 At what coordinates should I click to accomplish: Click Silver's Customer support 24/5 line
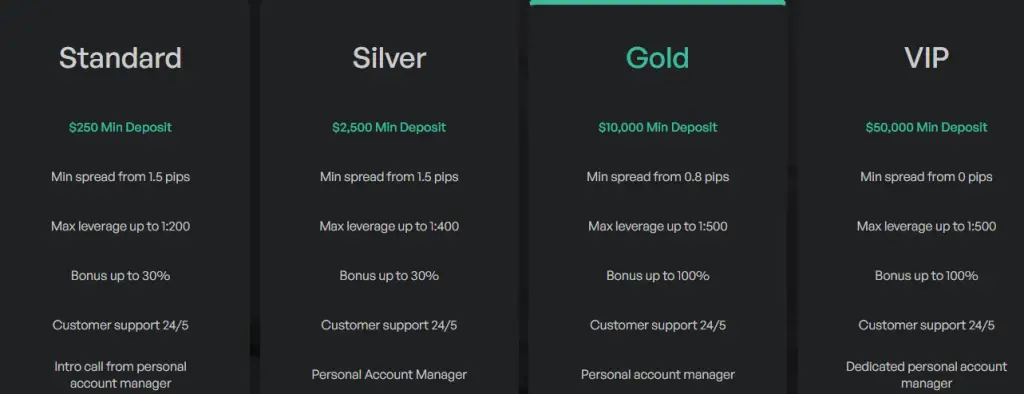tap(389, 325)
